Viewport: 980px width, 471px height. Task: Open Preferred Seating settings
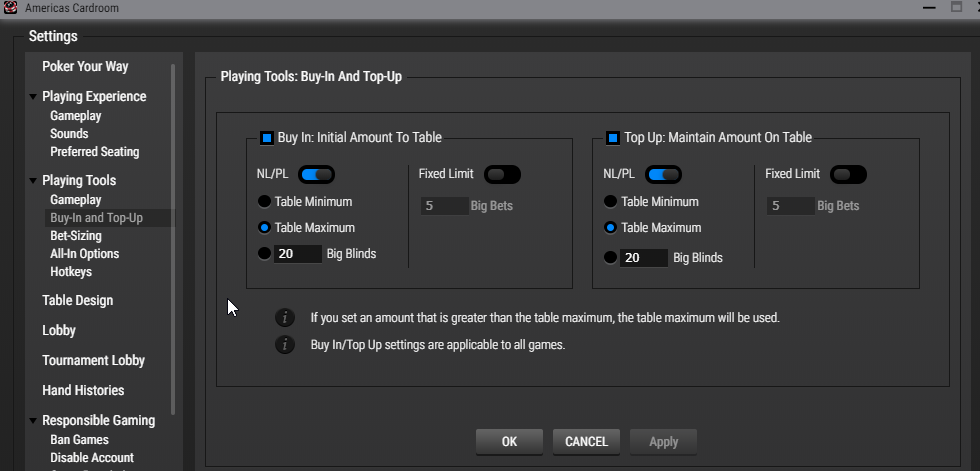95,152
